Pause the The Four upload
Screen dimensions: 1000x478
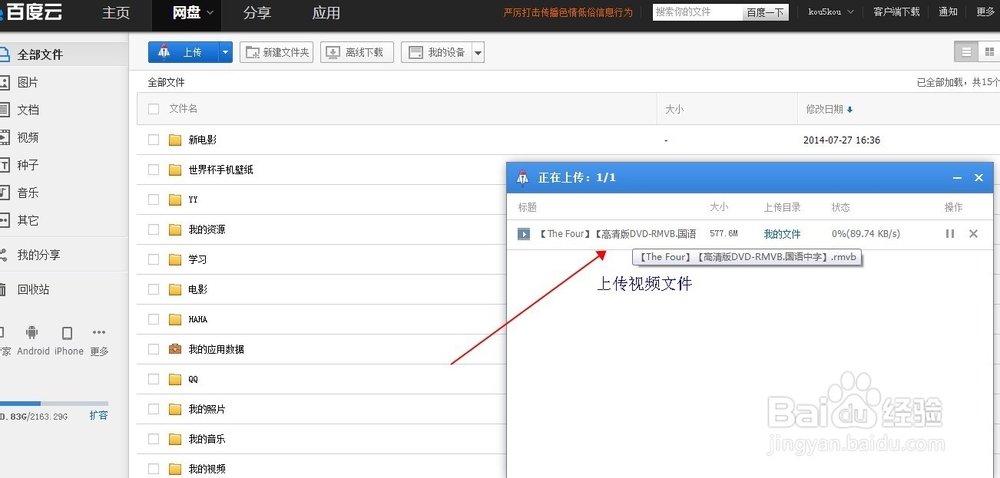[950, 234]
